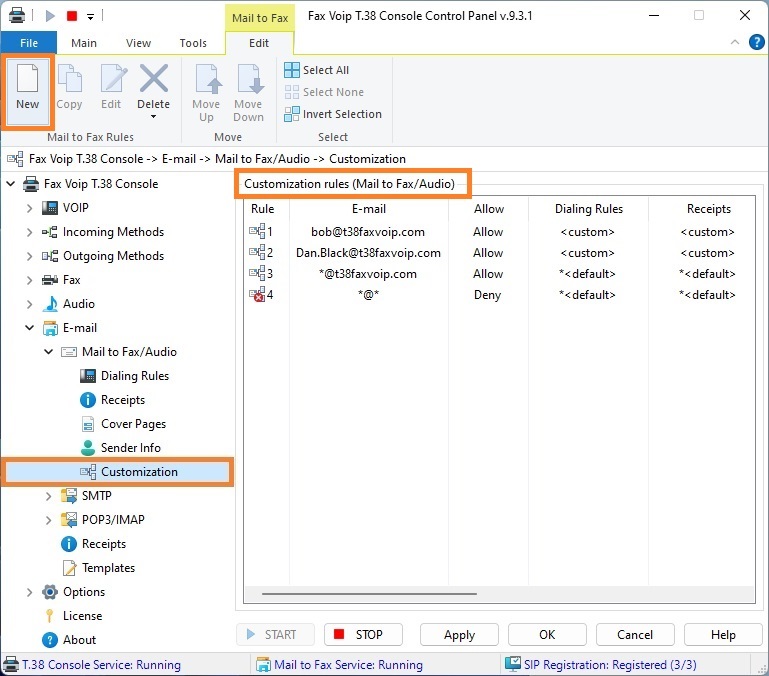Image resolution: width=769 pixels, height=676 pixels.
Task: Select License in the tree
Action: click(x=82, y=616)
